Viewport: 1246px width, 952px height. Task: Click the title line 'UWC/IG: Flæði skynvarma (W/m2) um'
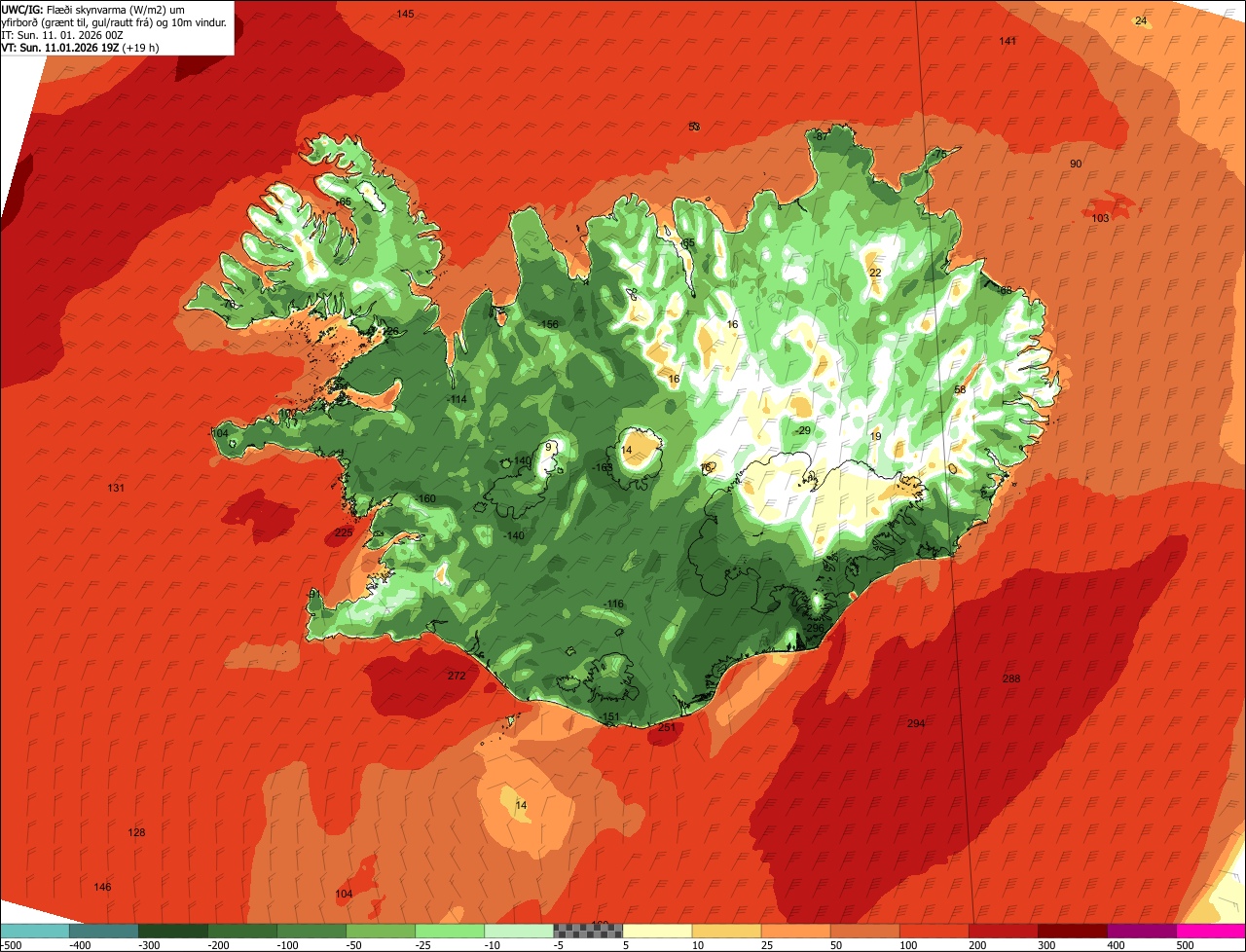(x=93, y=9)
